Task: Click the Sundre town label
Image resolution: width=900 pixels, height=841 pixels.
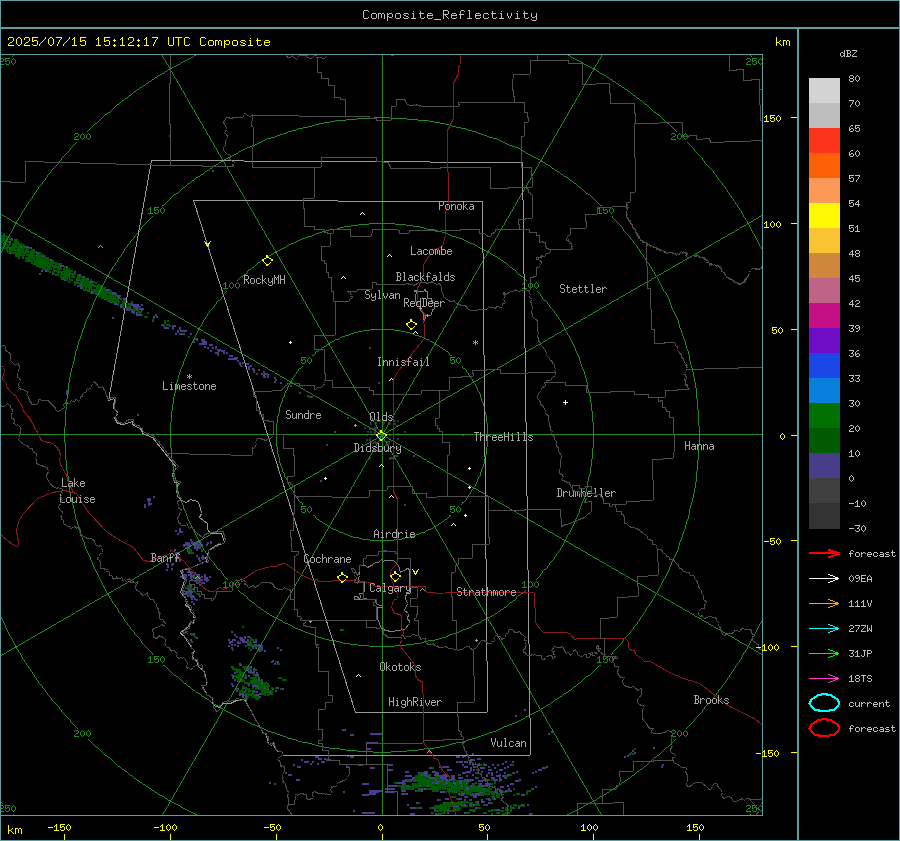Action: click(303, 414)
